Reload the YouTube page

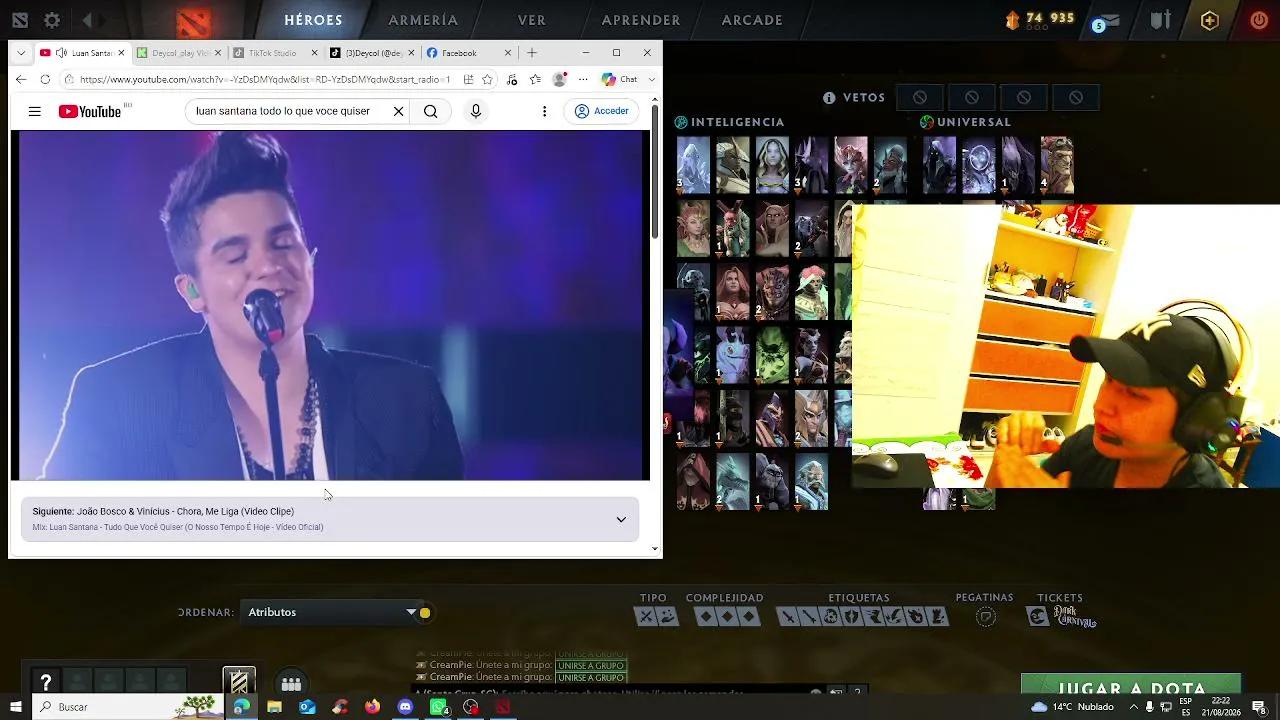45,79
